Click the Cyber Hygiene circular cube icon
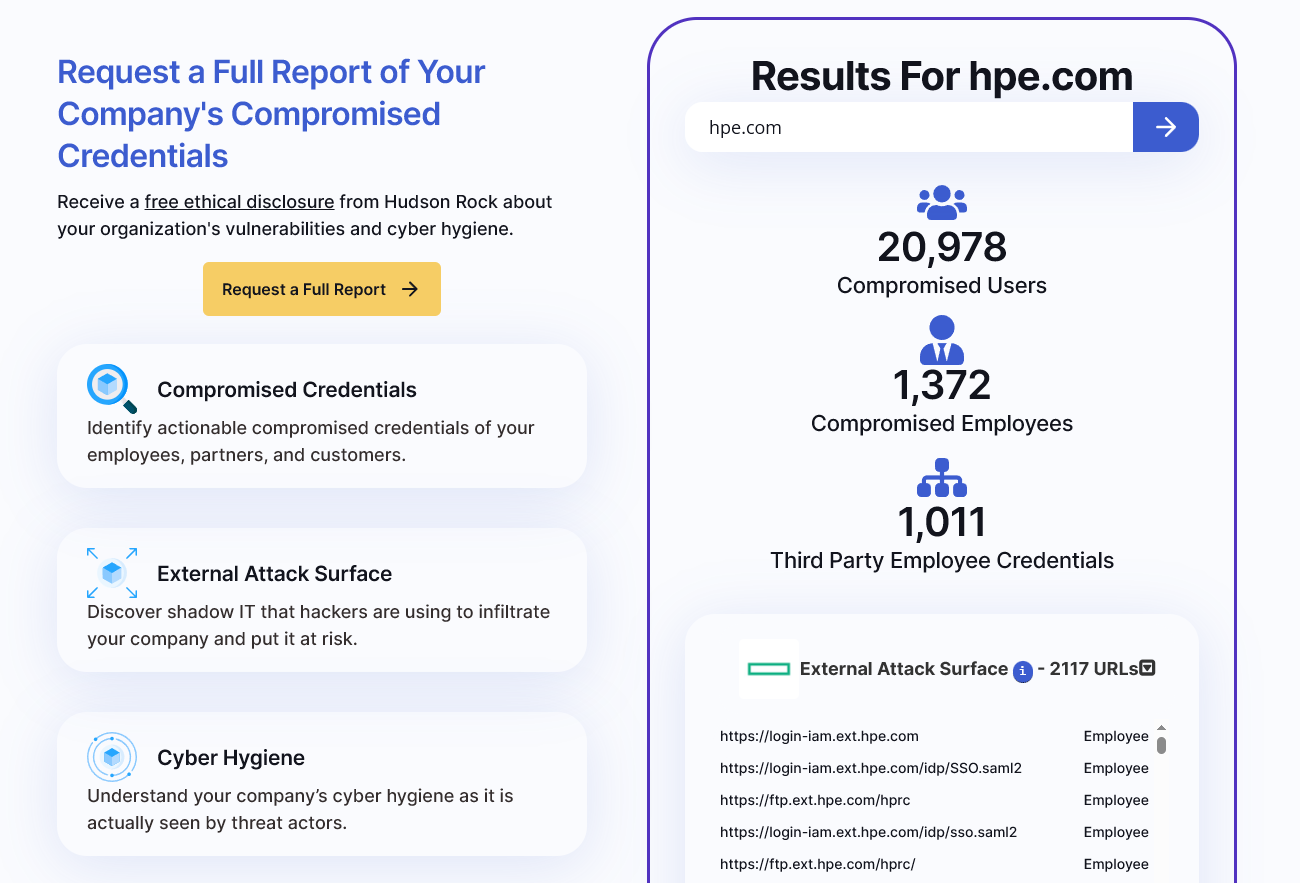The image size is (1300, 883). (x=111, y=757)
